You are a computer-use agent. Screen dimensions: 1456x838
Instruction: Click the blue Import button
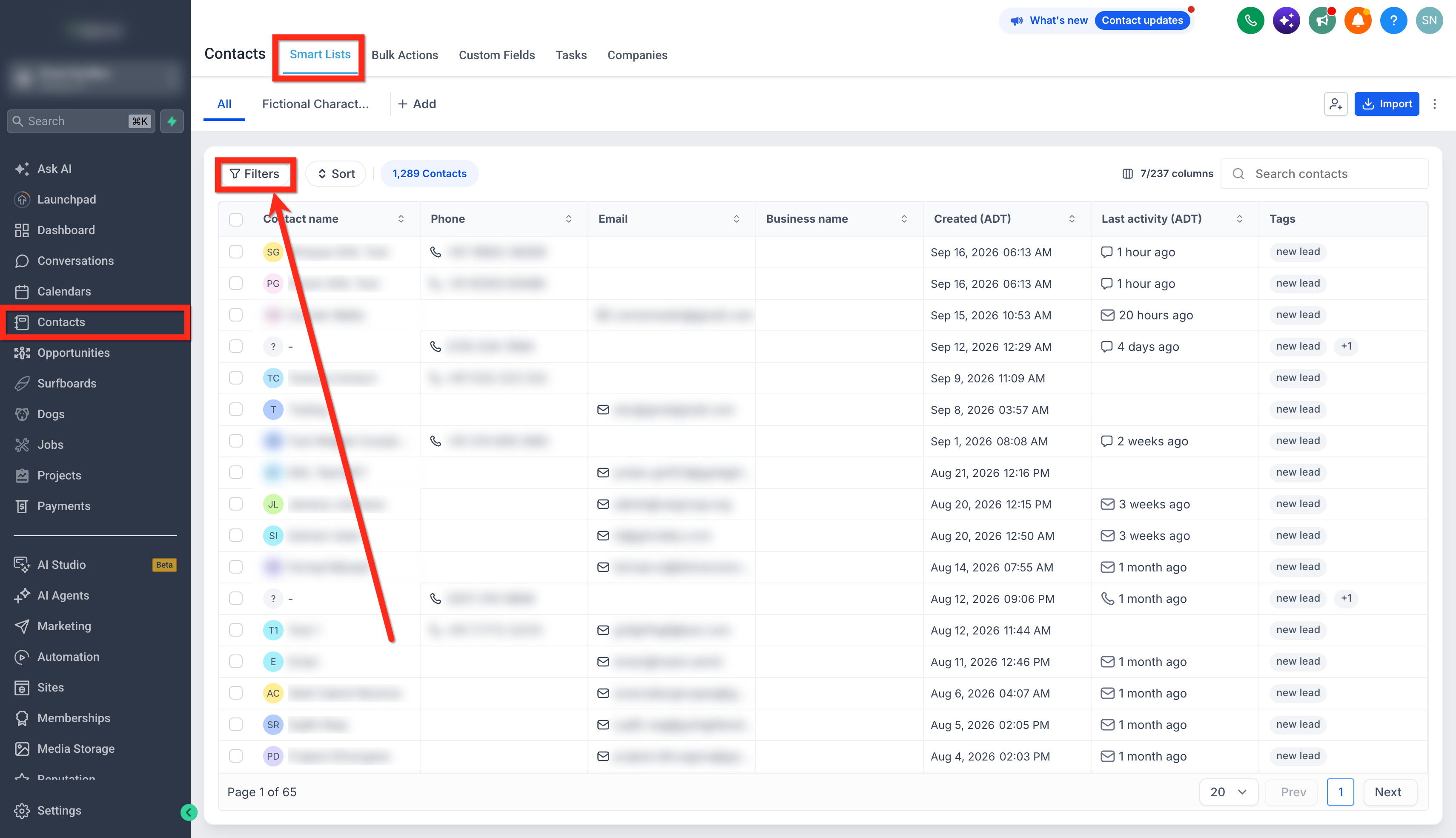coord(1386,104)
